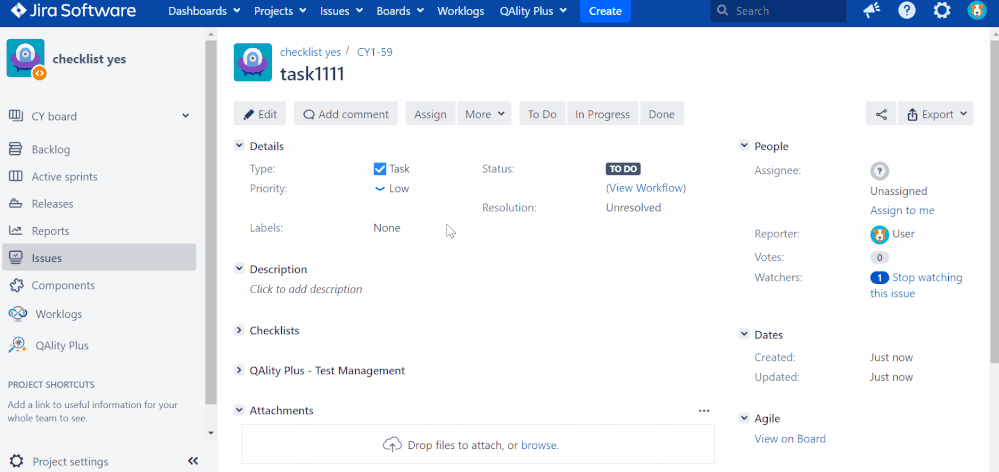The width and height of the screenshot is (999, 472).
Task: Open Project settings
Action: click(x=70, y=462)
